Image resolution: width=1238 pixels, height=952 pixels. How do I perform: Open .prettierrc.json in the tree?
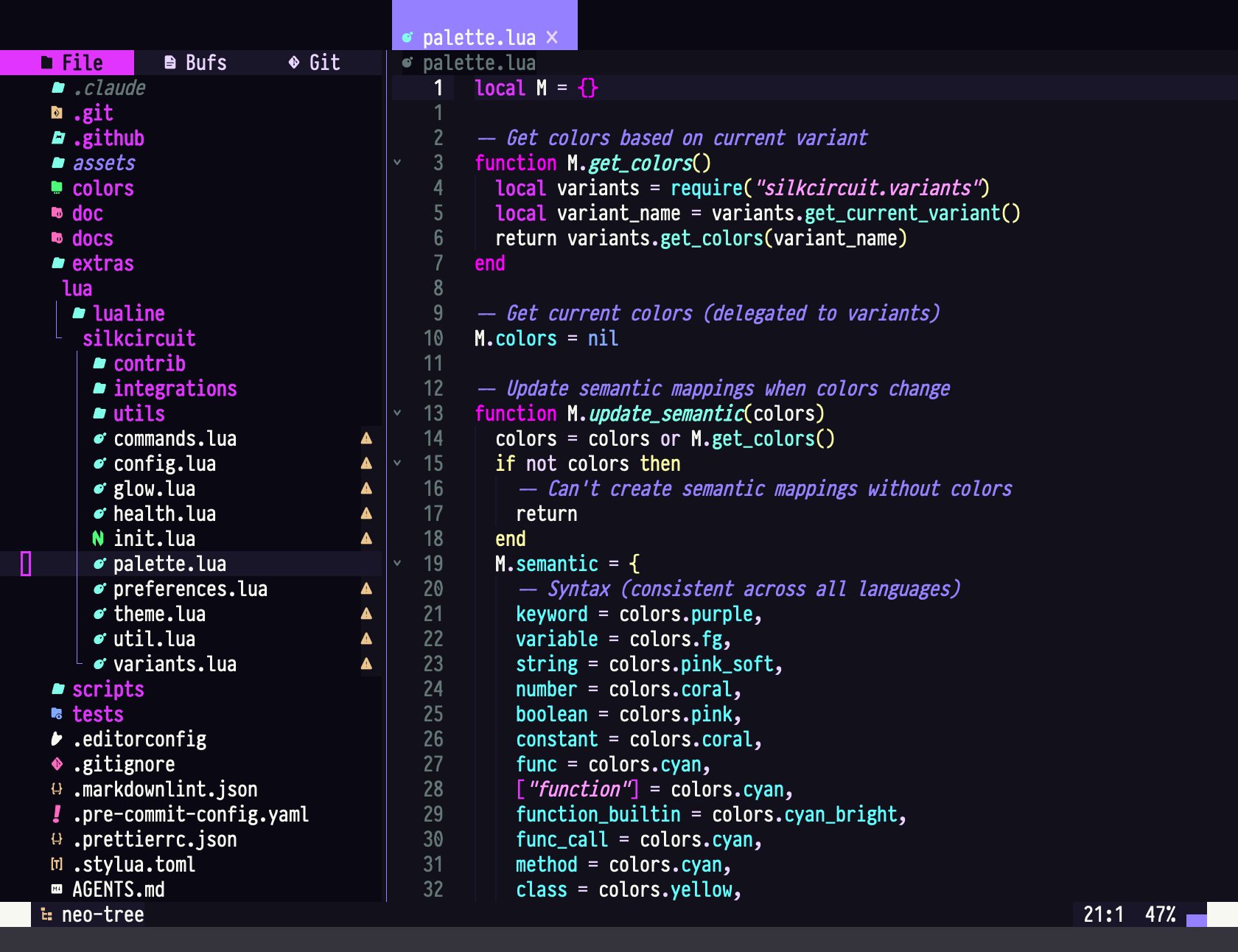tap(155, 839)
